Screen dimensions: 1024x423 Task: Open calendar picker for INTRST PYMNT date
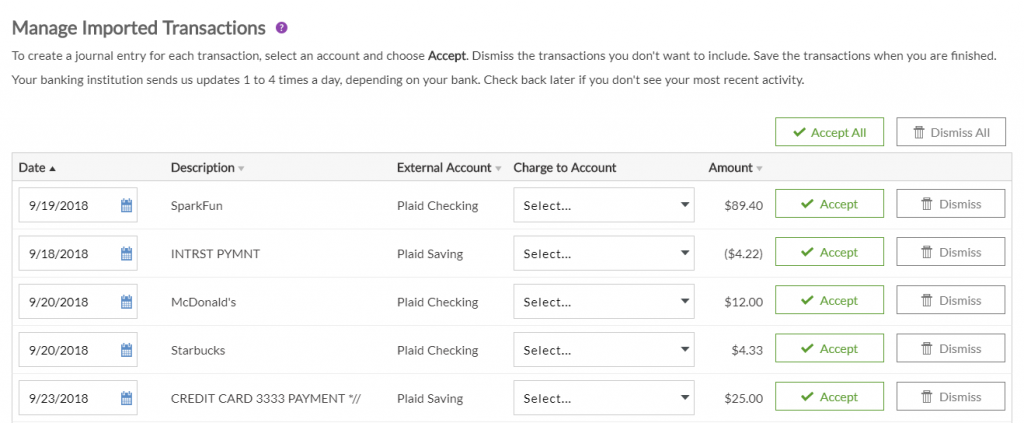127,254
